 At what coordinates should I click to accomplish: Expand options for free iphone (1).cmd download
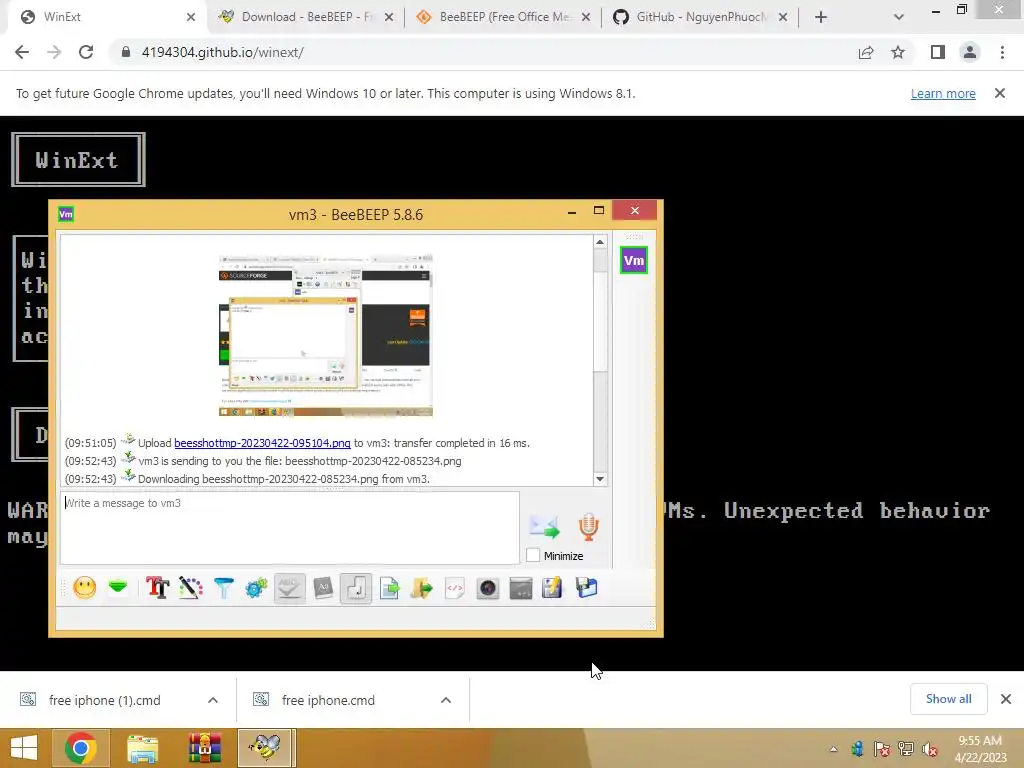tap(213, 700)
